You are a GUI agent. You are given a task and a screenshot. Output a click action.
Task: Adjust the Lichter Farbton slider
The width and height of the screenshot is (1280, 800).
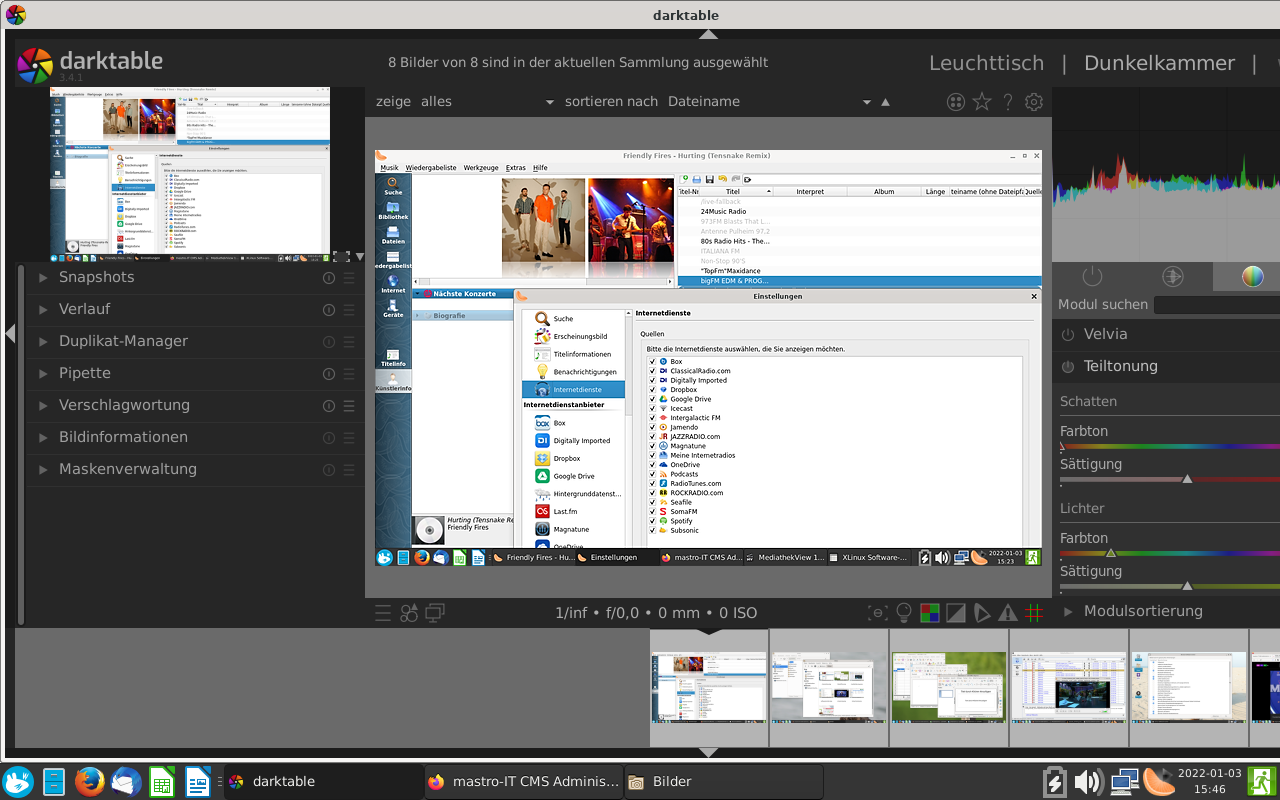[x=1110, y=552]
